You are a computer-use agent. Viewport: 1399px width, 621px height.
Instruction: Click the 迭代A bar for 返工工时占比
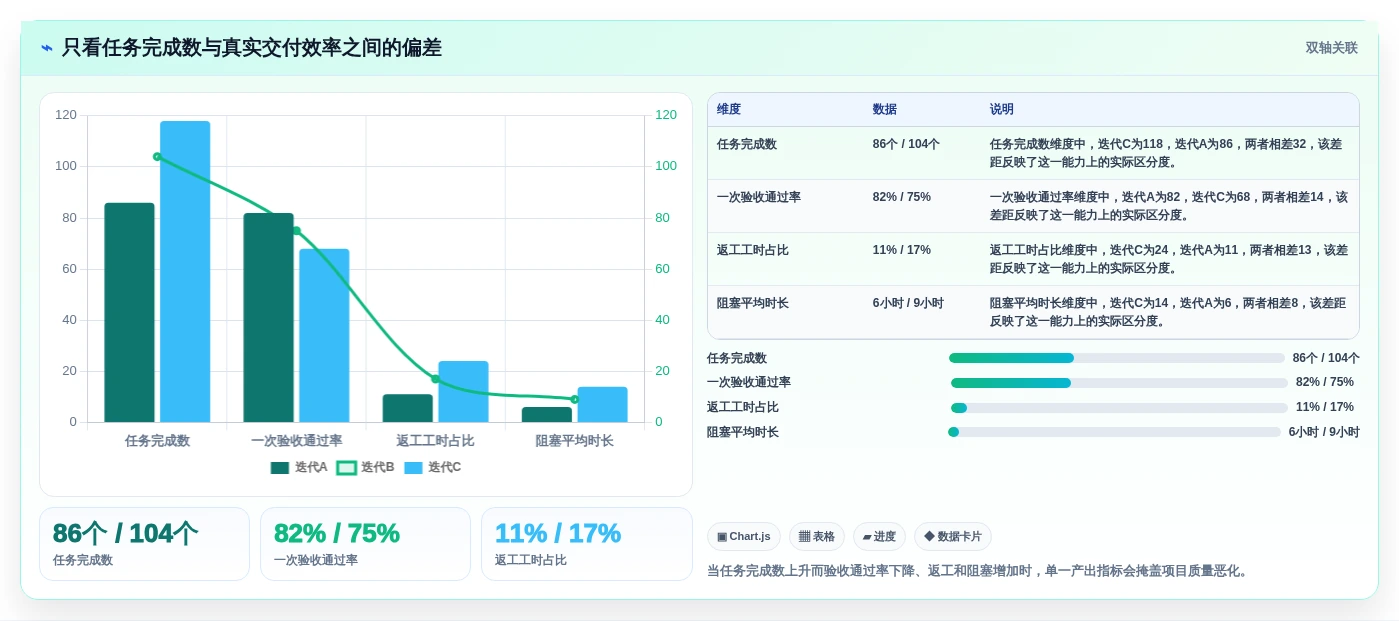tap(407, 408)
